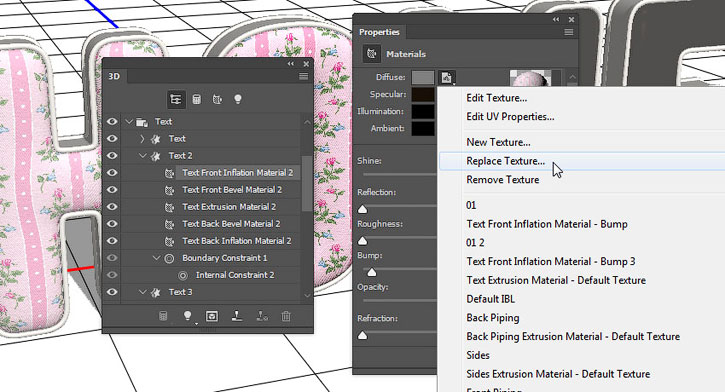
Task: Select the Whole Scene filter icon
Action: coord(176,99)
